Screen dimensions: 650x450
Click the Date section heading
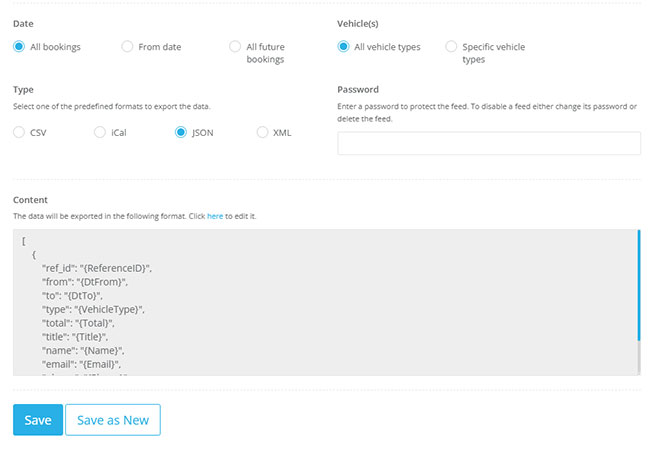click(x=23, y=24)
